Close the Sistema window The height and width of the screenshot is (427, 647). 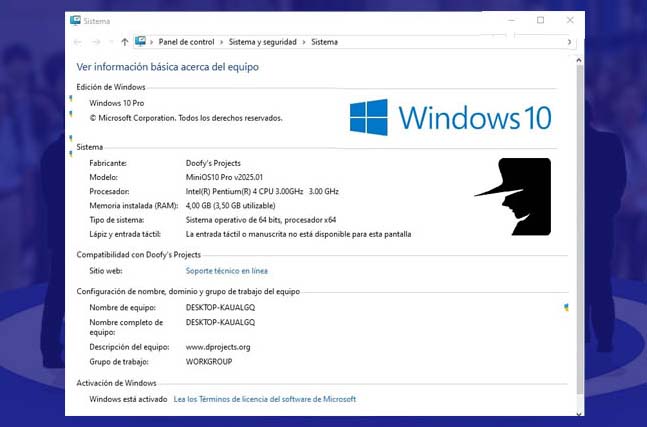point(570,20)
